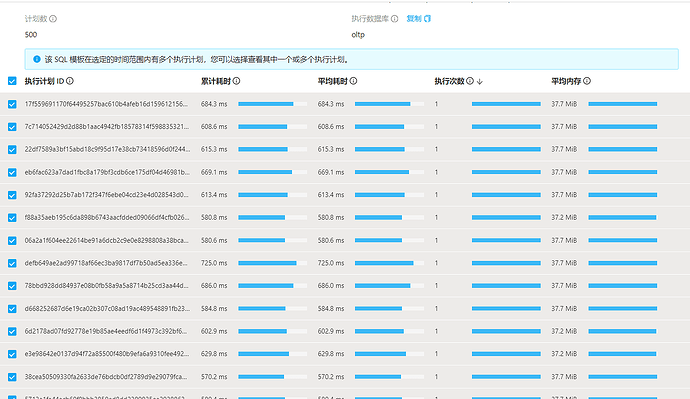Image resolution: width=690 pixels, height=399 pixels.
Task: Click the info icon next to 平均耗时
Action: click(x=353, y=81)
